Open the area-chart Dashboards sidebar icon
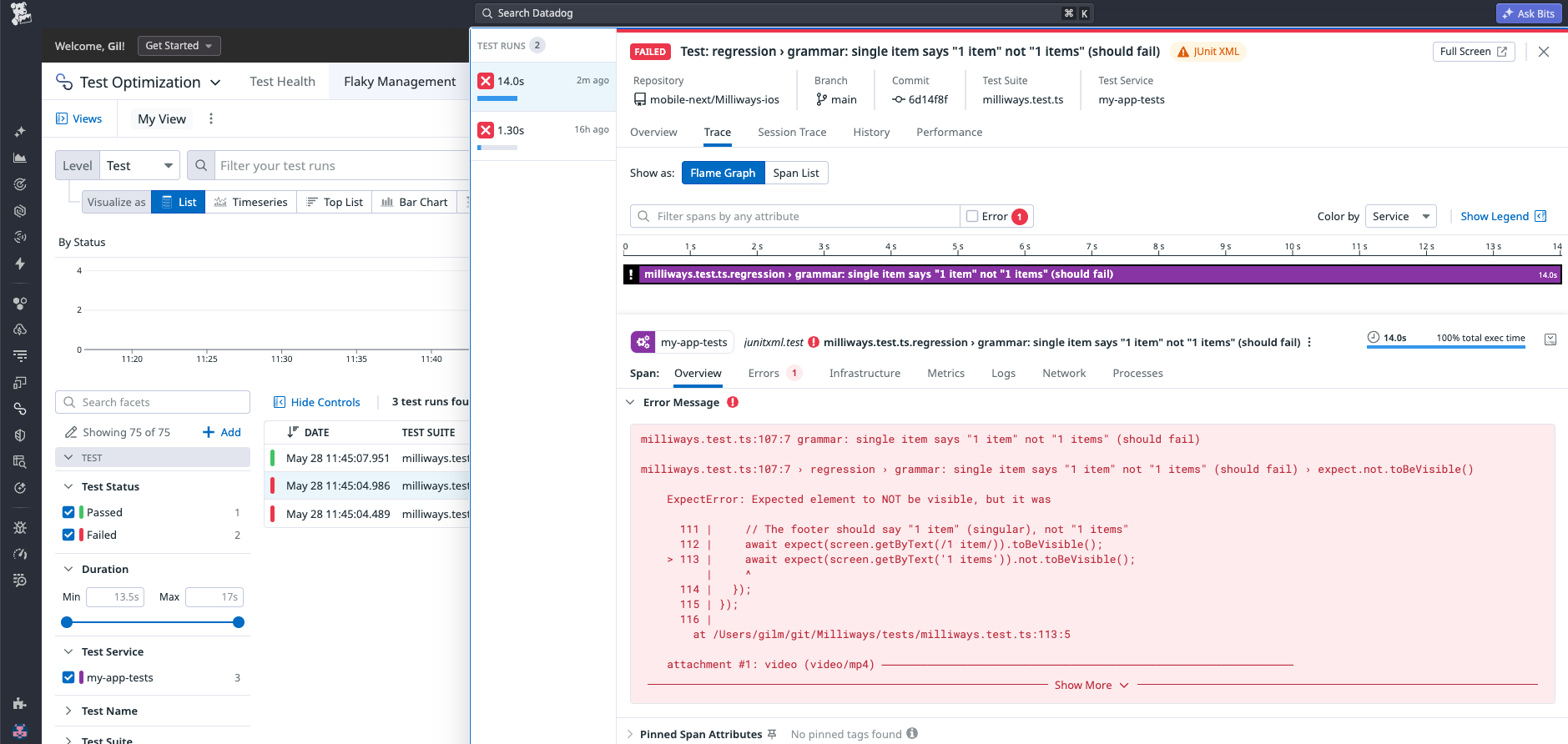1568x744 pixels. point(20,158)
